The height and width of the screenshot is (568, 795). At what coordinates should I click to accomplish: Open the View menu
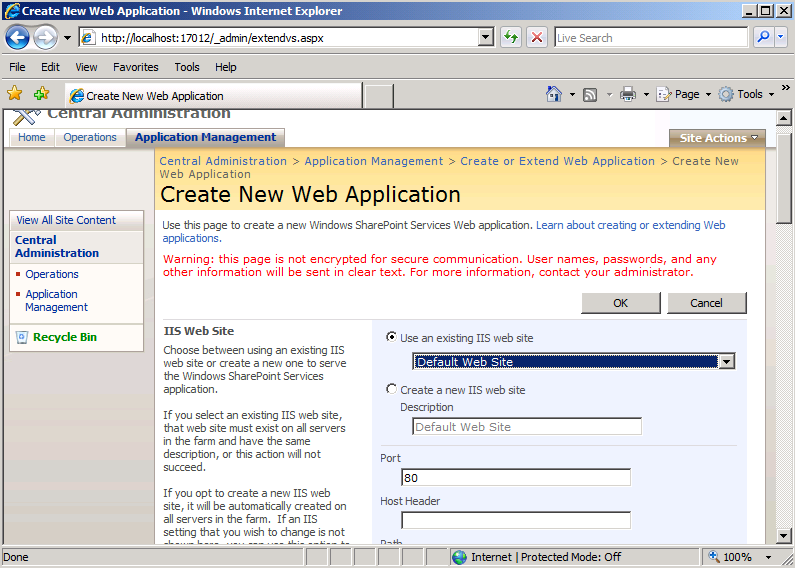click(x=86, y=67)
